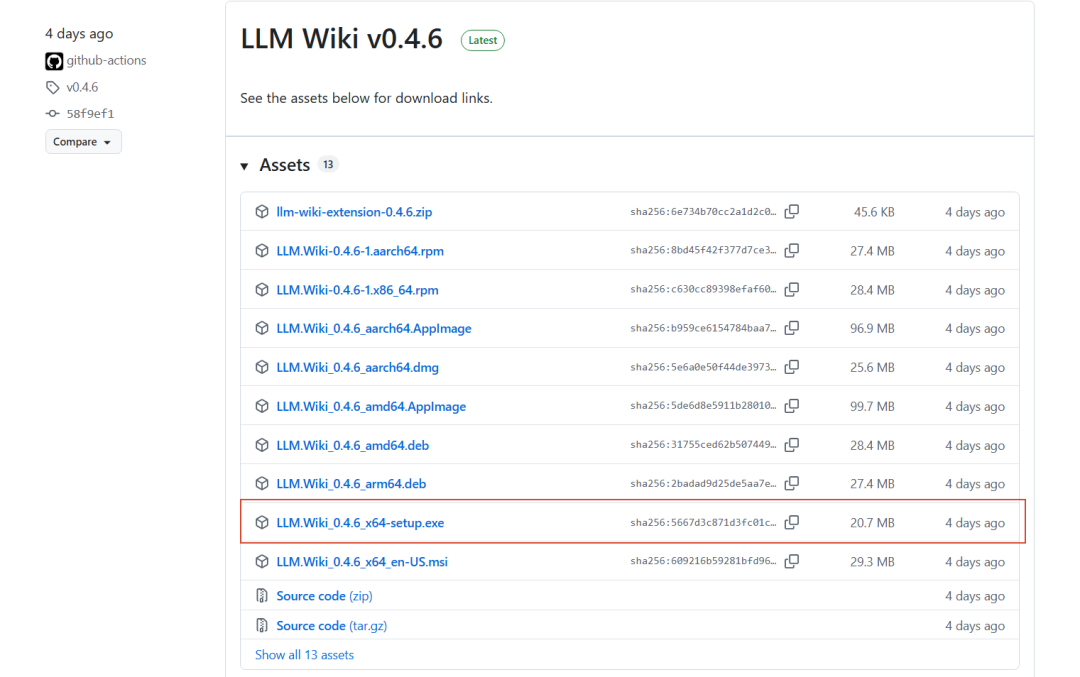The height and width of the screenshot is (677, 1080).
Task: Click package icon beside LLM.Wiki_0.4.6_x64-setup.exe
Action: pos(262,523)
